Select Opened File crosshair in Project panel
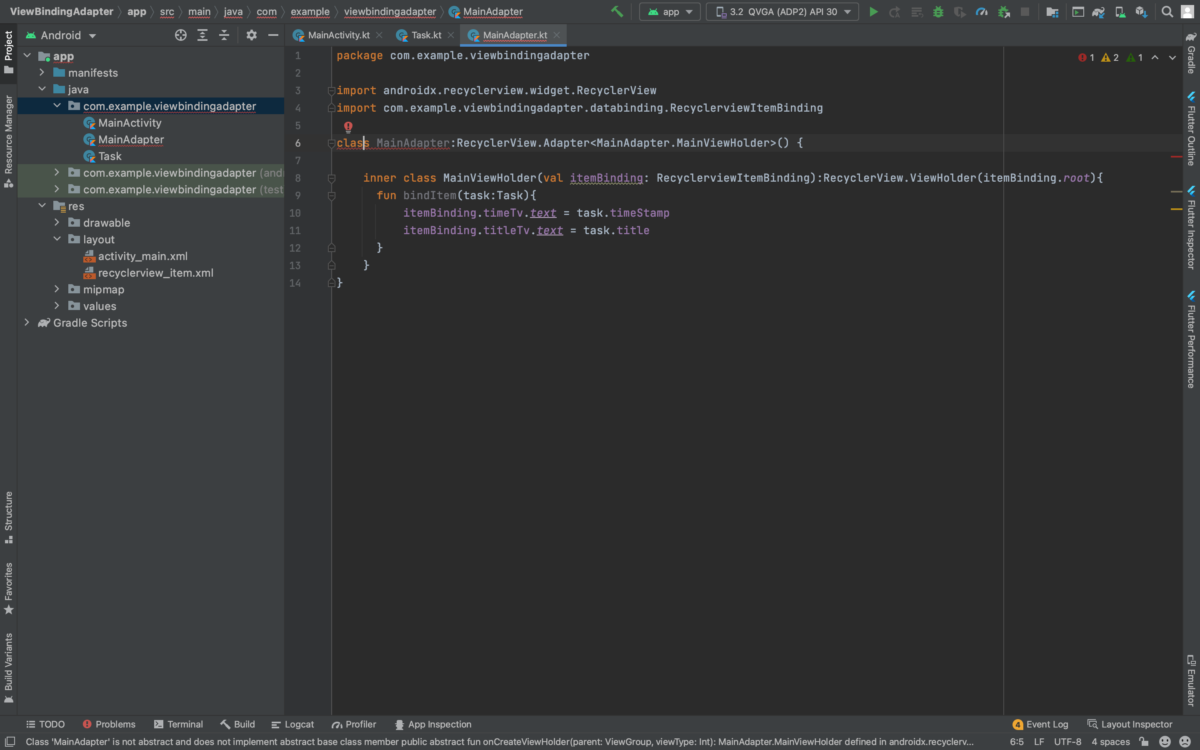This screenshot has width=1200, height=750. 181,34
